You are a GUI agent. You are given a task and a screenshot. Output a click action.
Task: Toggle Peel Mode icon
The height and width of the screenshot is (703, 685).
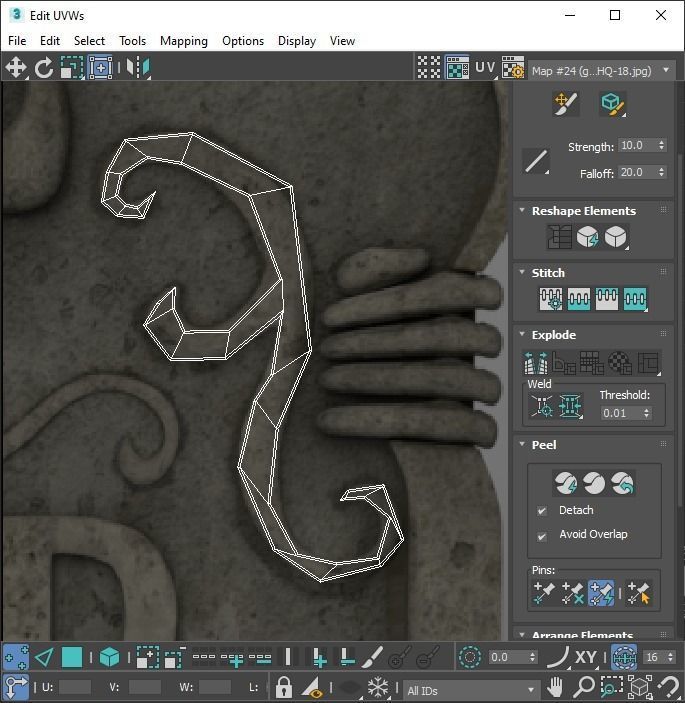[594, 483]
